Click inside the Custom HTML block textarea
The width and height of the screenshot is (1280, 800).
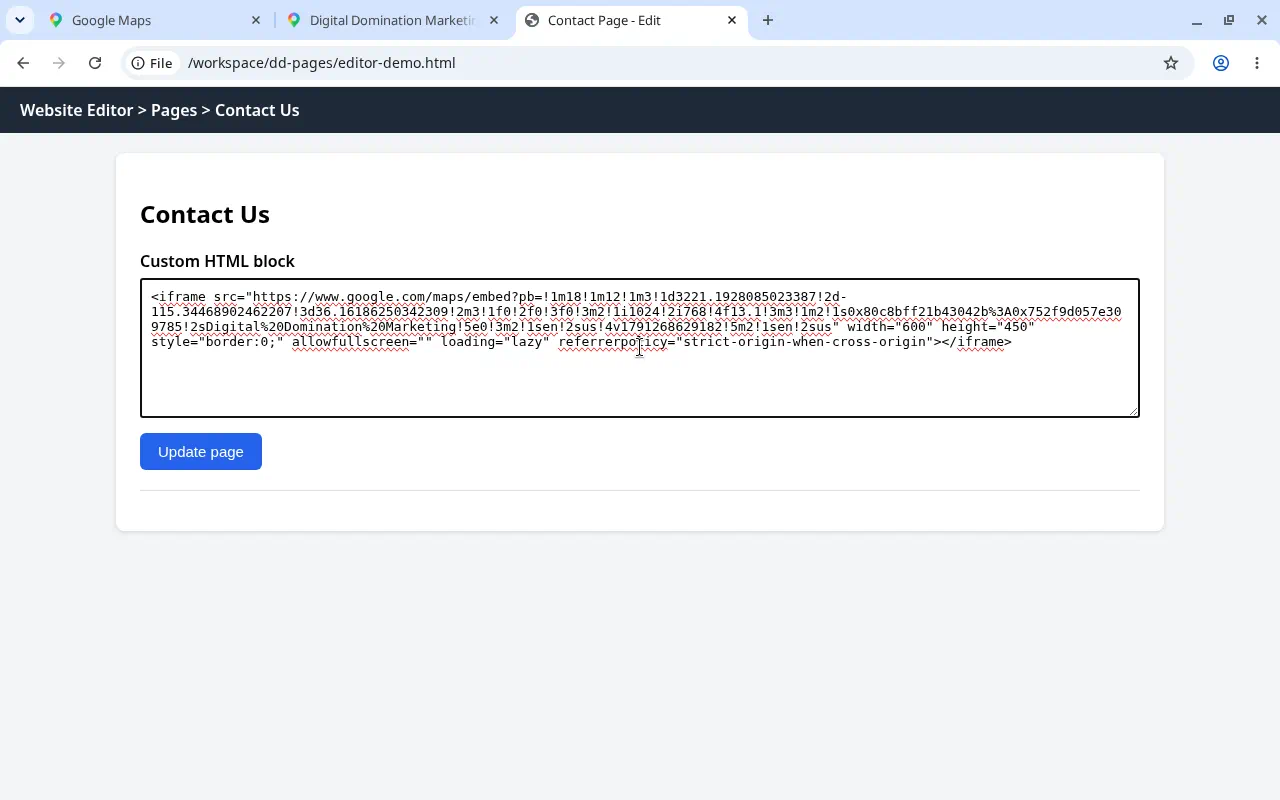point(640,347)
